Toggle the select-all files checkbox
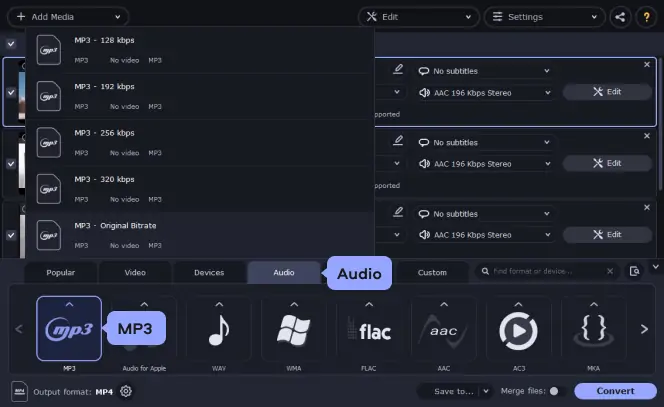The image size is (664, 407). (x=11, y=44)
